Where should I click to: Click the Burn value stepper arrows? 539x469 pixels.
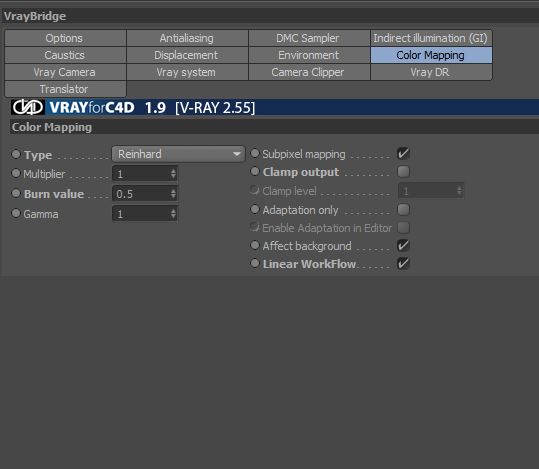pos(173,194)
